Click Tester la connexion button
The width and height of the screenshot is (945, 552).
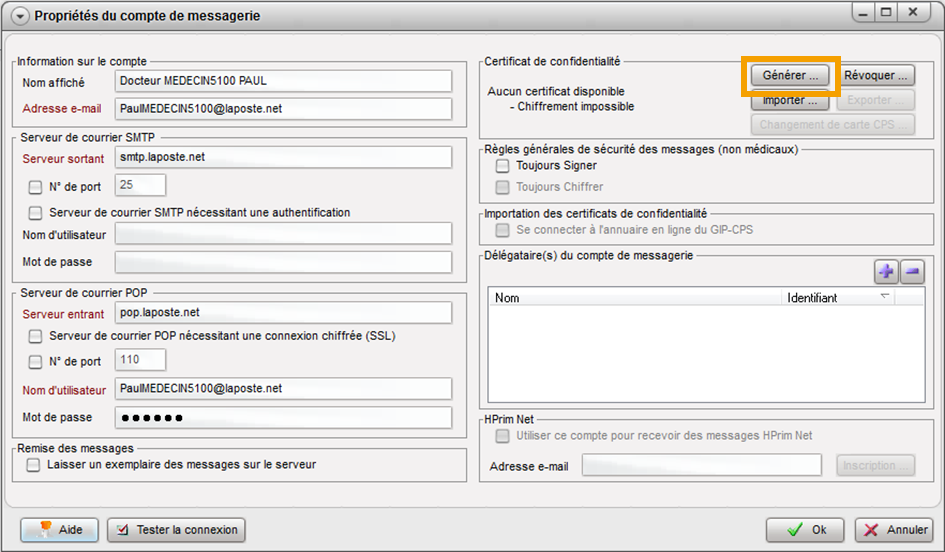(176, 530)
